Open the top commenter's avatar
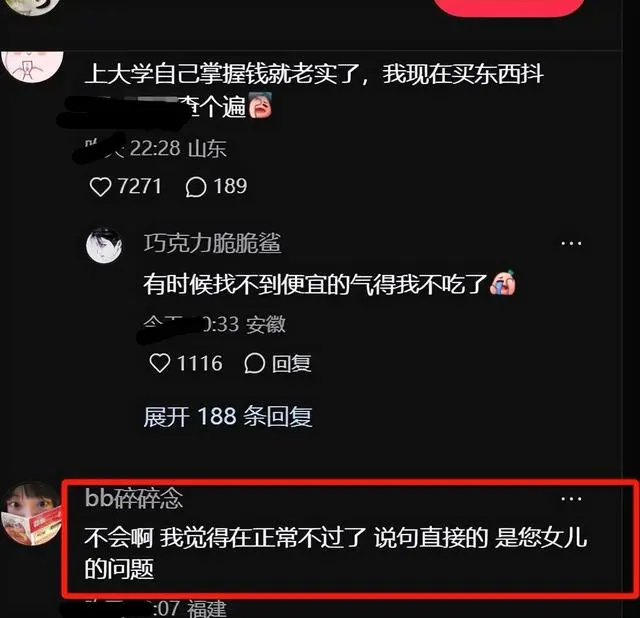Screen dimensions: 640x618 (x=32, y=67)
